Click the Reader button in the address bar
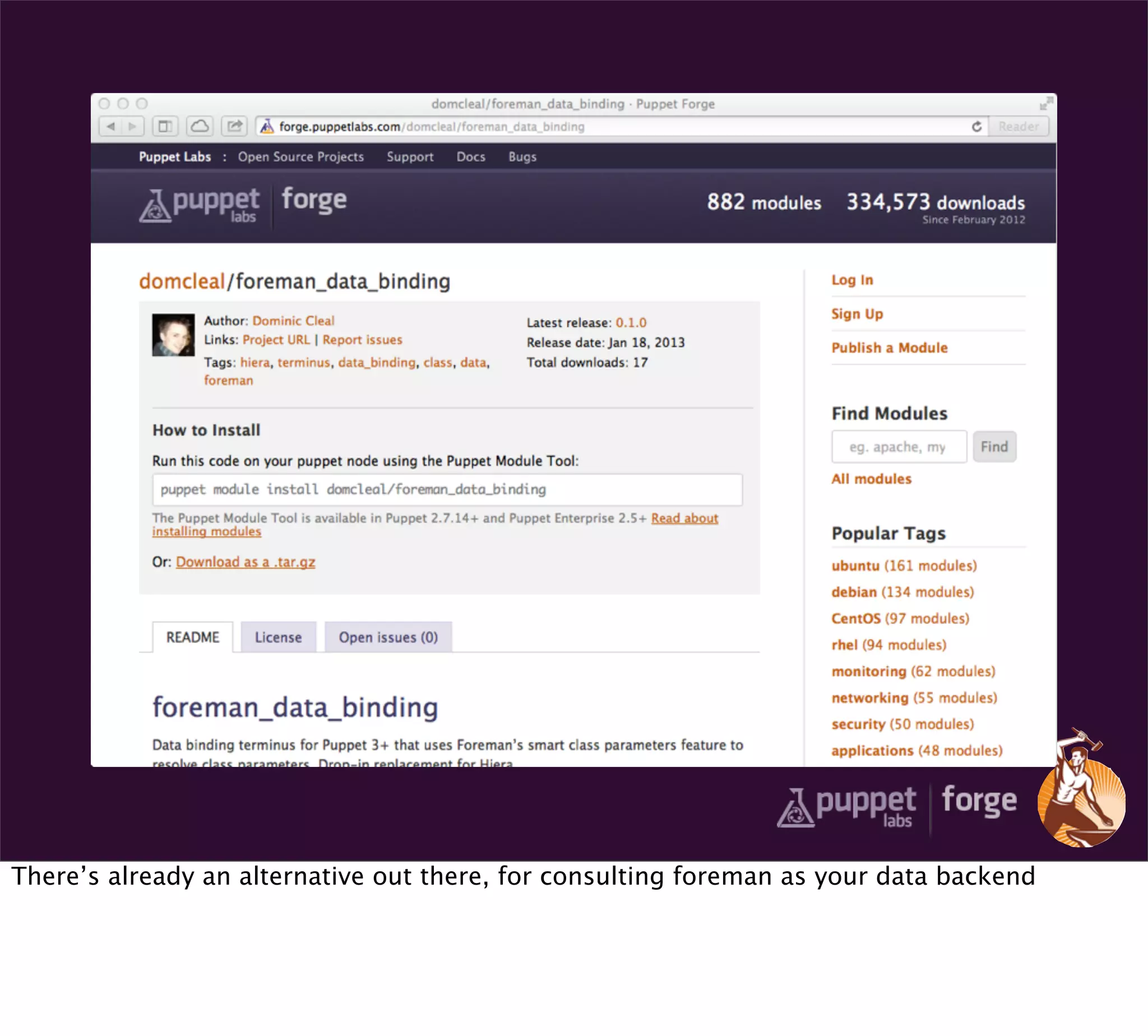Image resolution: width=1148 pixels, height=1036 pixels. 1018,126
